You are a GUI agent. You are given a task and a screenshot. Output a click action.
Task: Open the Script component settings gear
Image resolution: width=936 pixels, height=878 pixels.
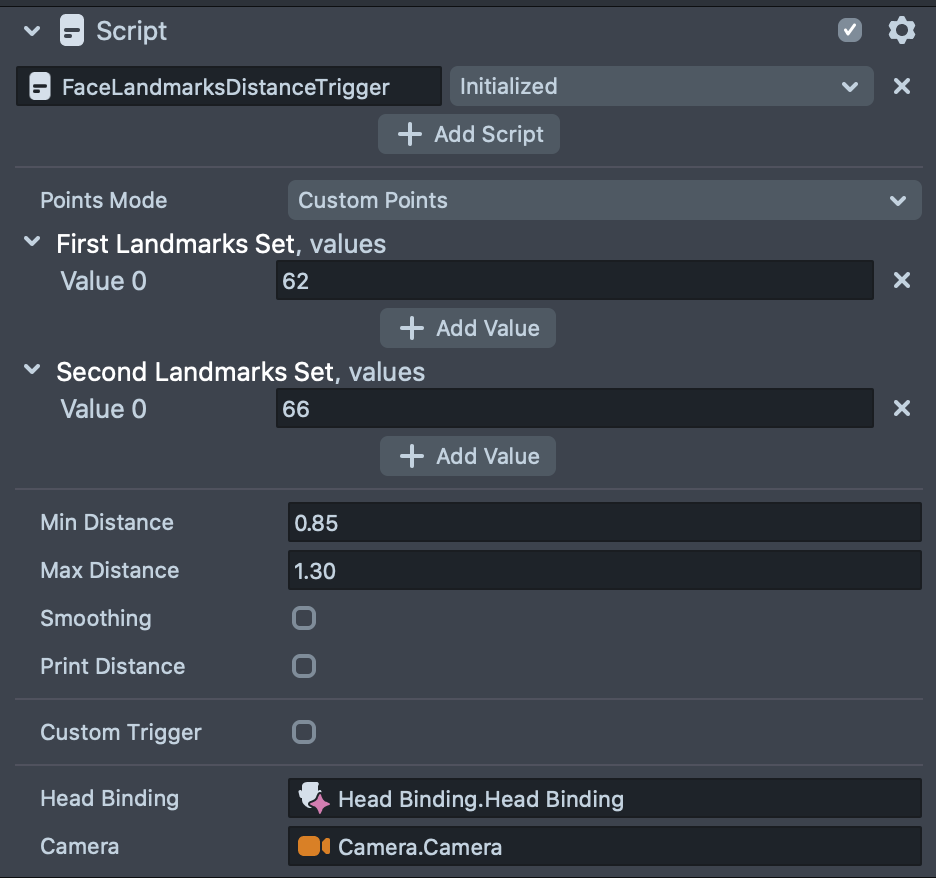pos(901,31)
